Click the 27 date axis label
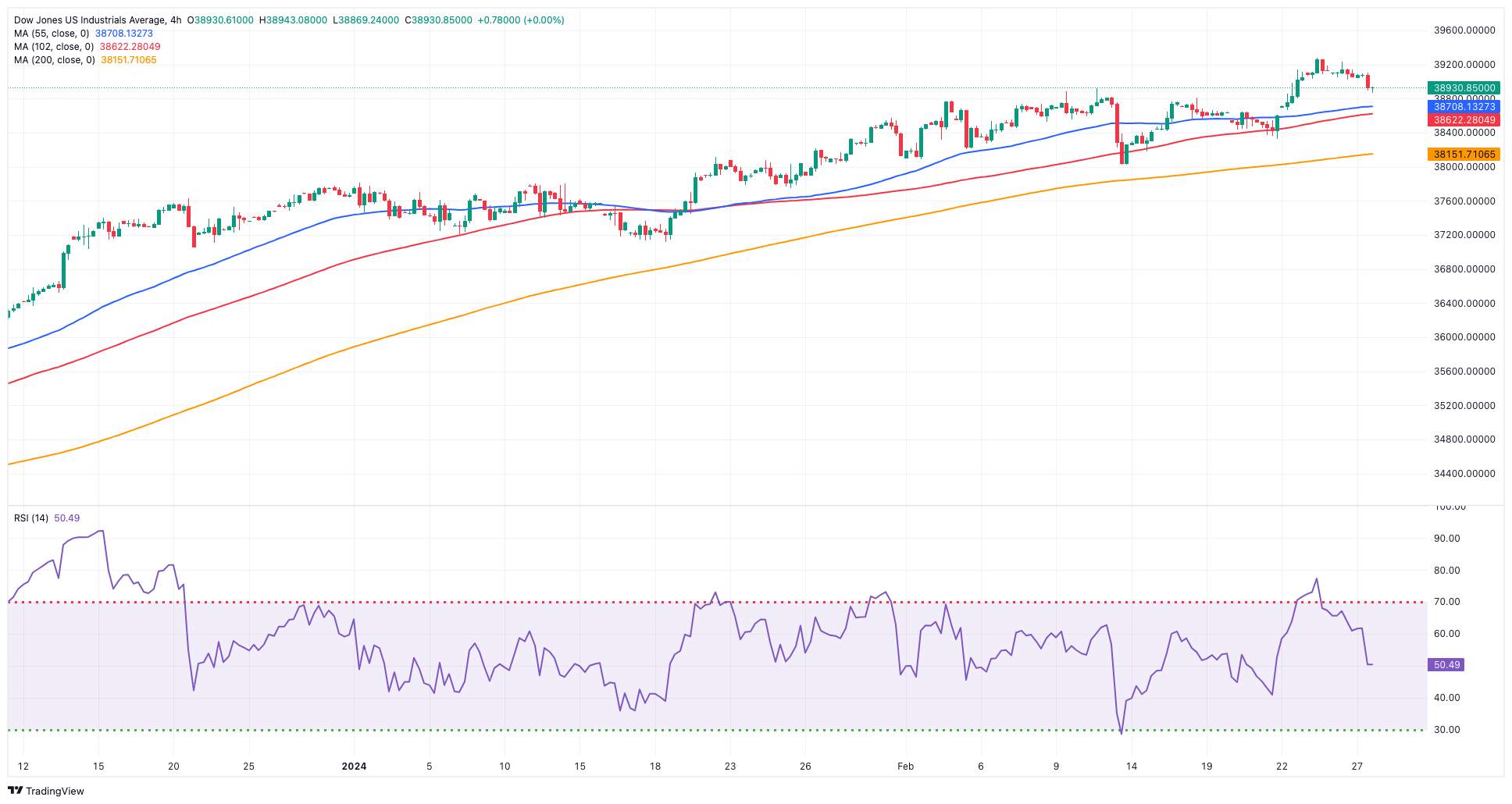The height and width of the screenshot is (804, 1512). pos(1357,767)
